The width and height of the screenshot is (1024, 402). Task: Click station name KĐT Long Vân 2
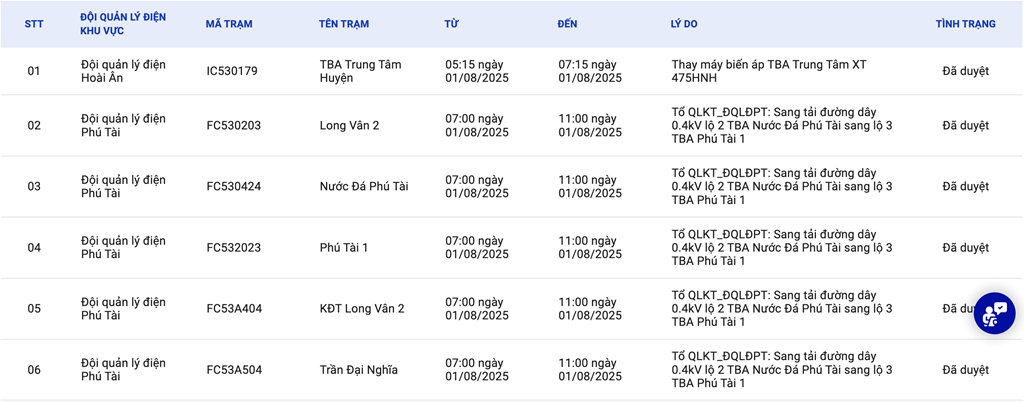pyautogui.click(x=362, y=308)
